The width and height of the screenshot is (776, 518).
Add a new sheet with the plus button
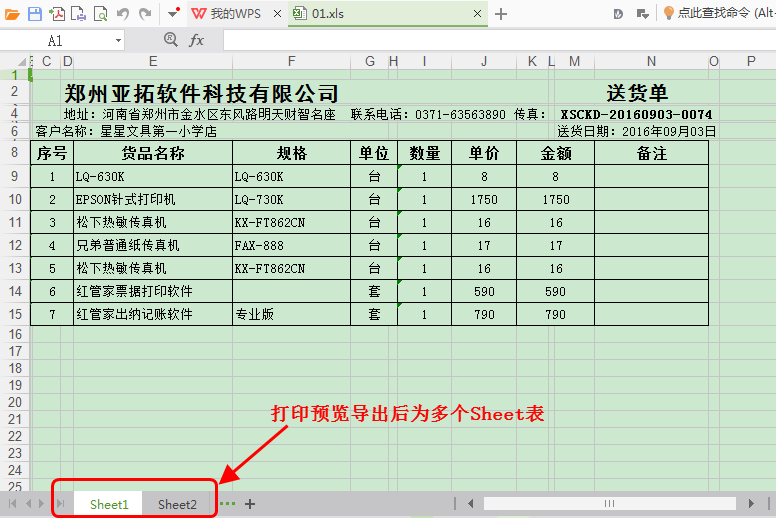[x=250, y=504]
